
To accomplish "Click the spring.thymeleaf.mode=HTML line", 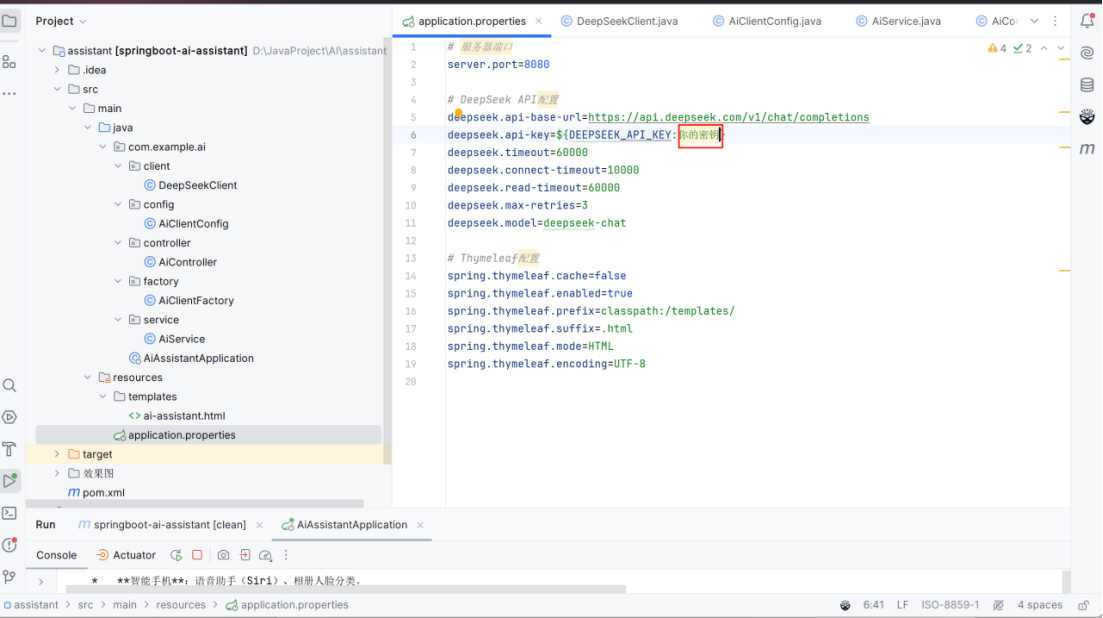I will tap(530, 346).
